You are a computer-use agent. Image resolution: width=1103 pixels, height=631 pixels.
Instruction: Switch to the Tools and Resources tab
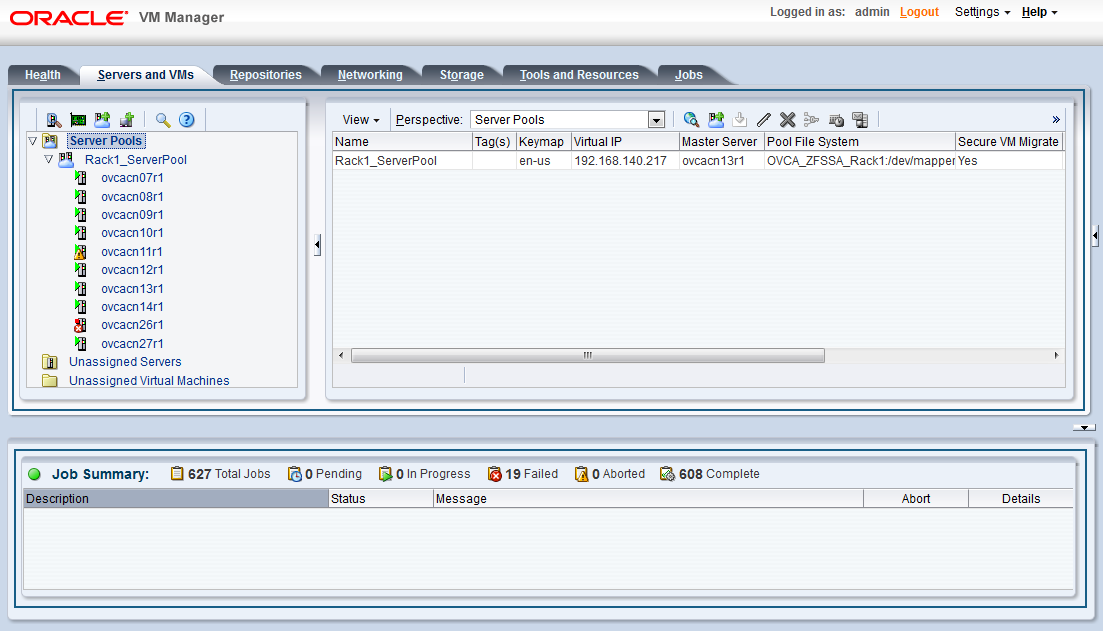(x=579, y=75)
